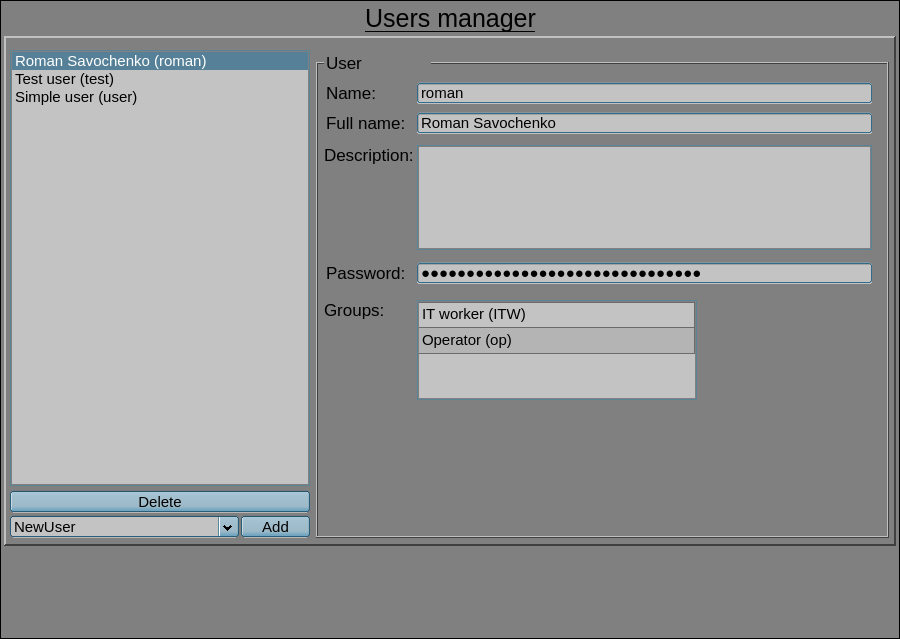Expand the NewUser dropdown arrow
This screenshot has height=639, width=900.
click(x=228, y=527)
